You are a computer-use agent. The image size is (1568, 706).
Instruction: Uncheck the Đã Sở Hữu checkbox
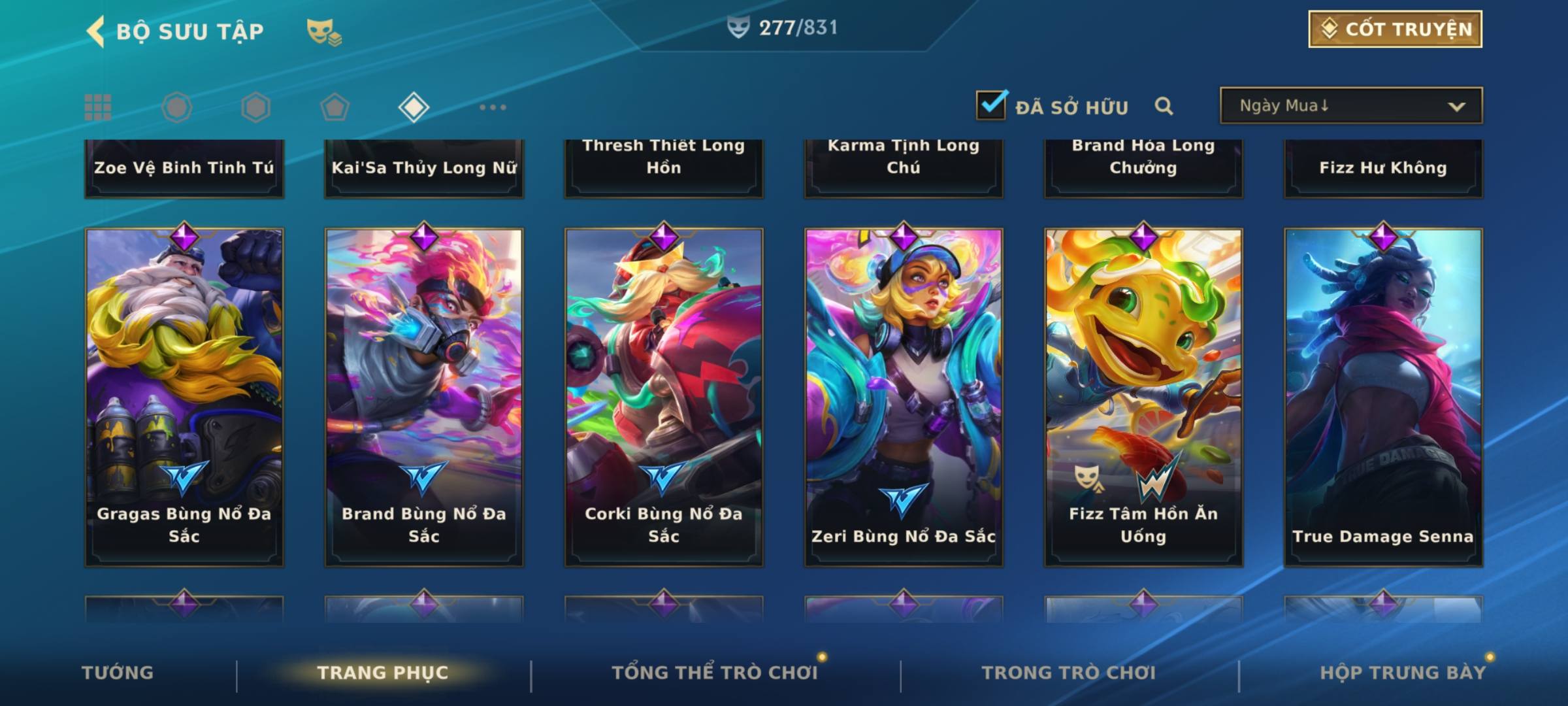991,105
